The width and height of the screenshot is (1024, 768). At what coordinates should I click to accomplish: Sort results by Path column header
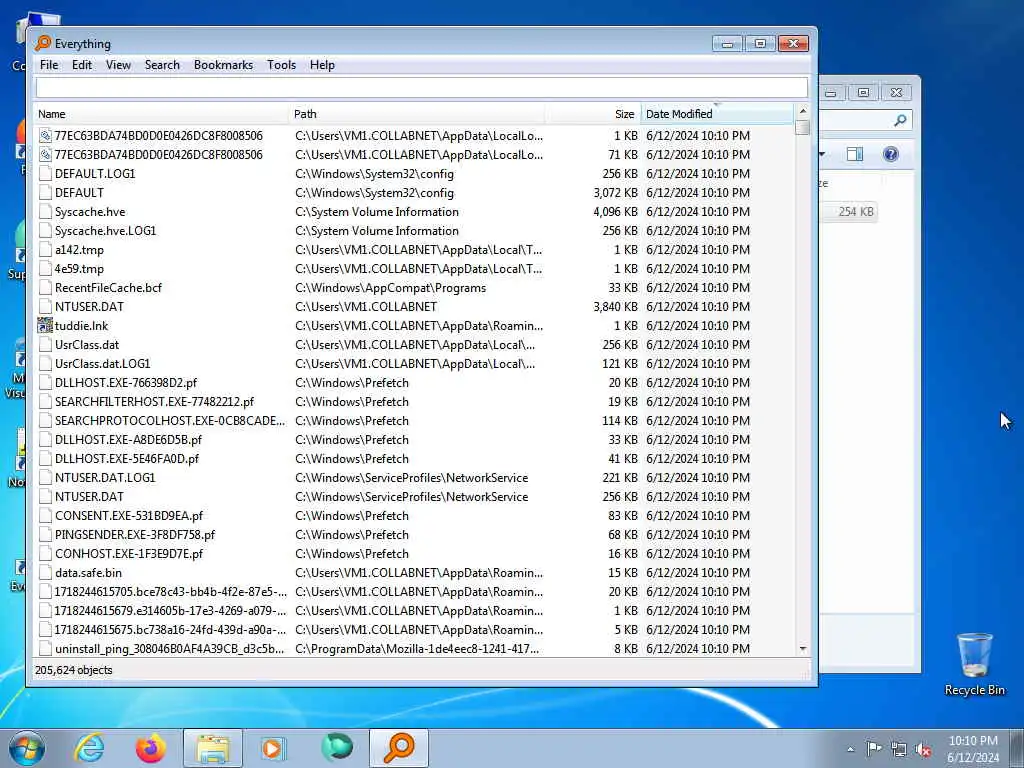[x=416, y=114]
